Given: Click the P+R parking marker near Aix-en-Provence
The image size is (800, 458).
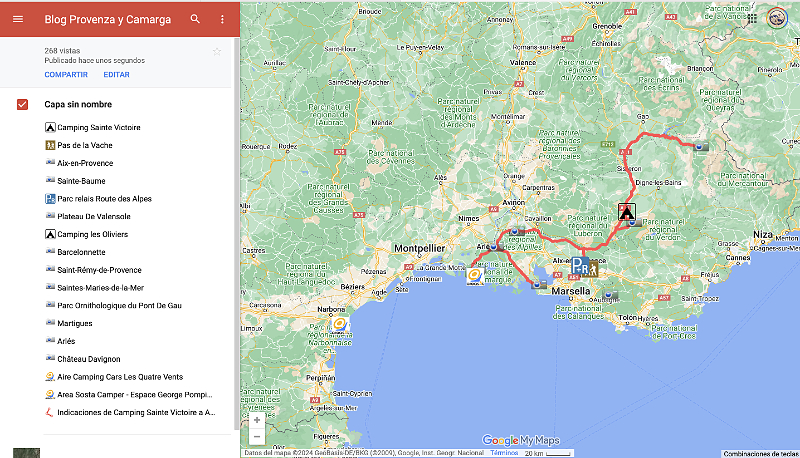Looking at the screenshot, I should click(580, 266).
